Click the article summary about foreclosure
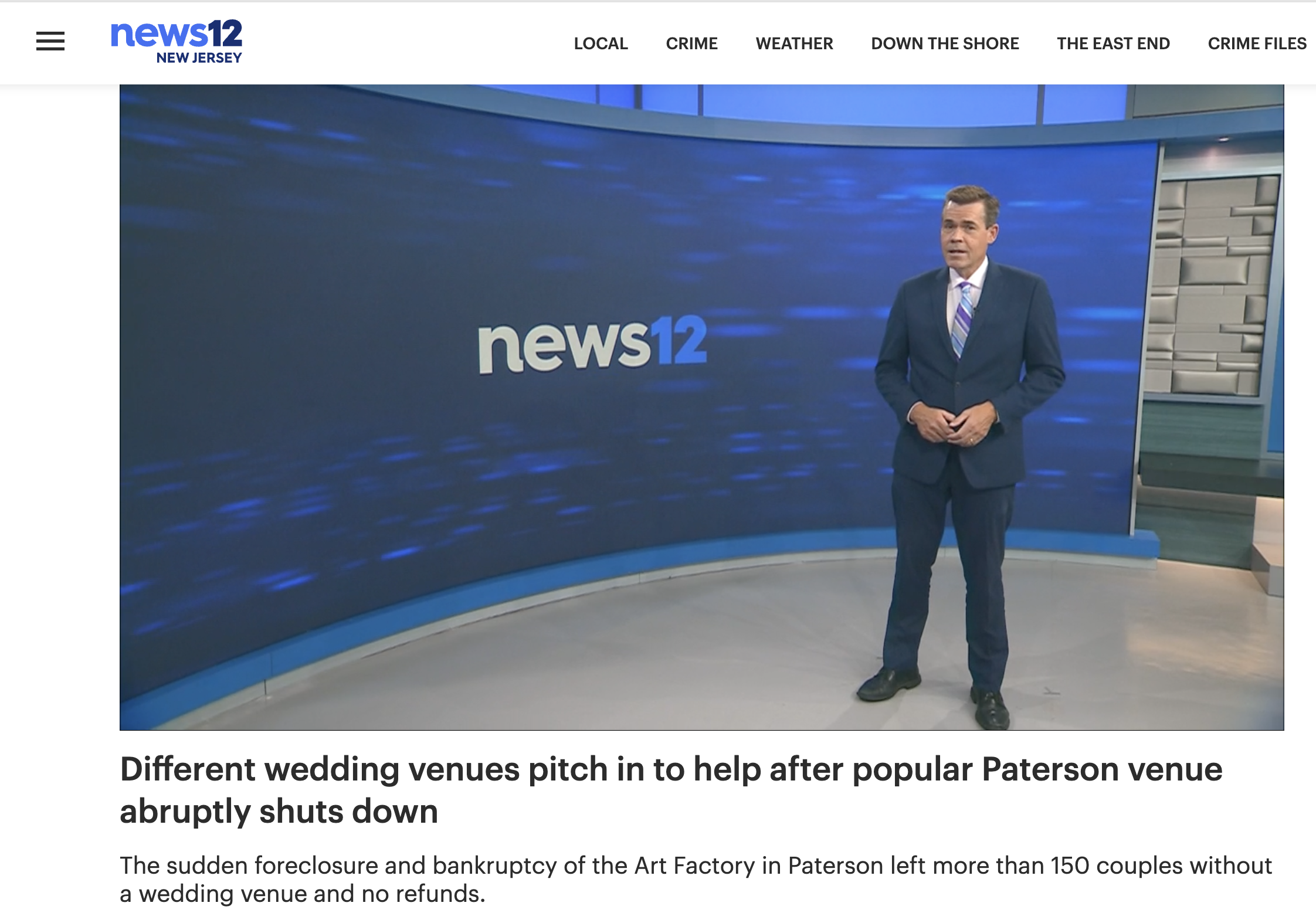The height and width of the screenshot is (923, 1316). click(x=695, y=879)
